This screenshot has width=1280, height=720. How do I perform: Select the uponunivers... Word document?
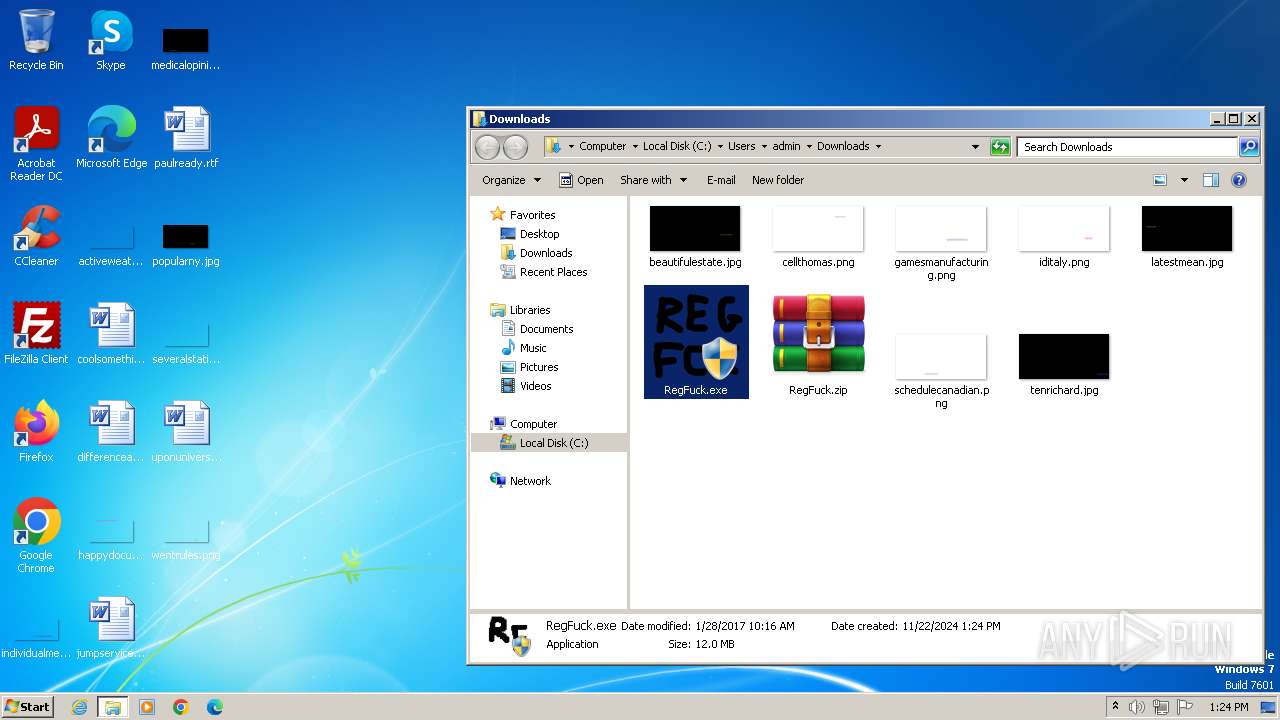pyautogui.click(x=186, y=431)
